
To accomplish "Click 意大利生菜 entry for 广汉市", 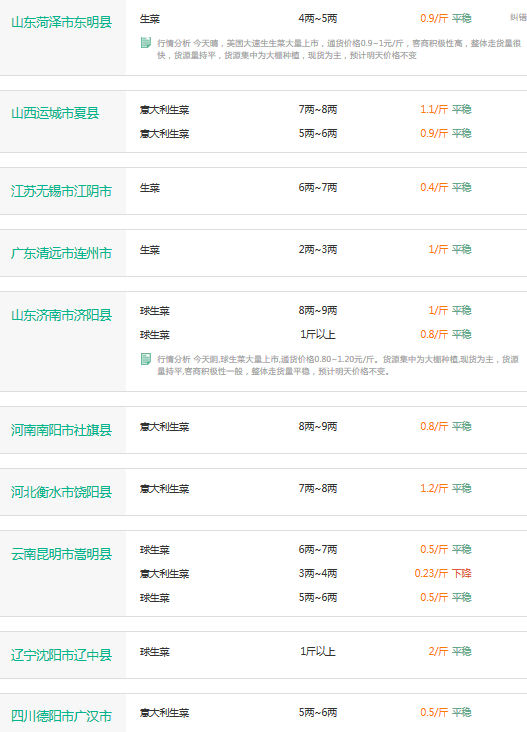I will pos(164,713).
